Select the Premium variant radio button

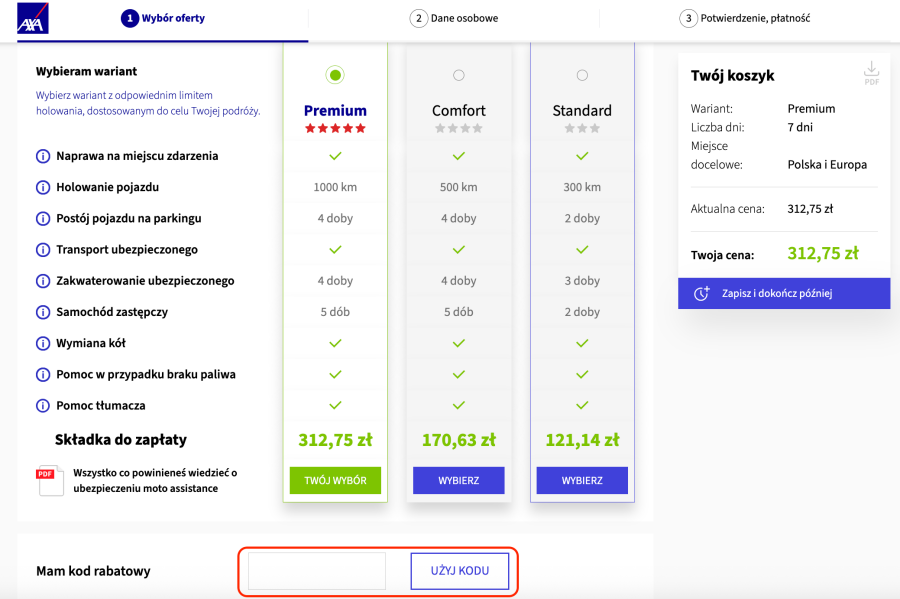(335, 75)
